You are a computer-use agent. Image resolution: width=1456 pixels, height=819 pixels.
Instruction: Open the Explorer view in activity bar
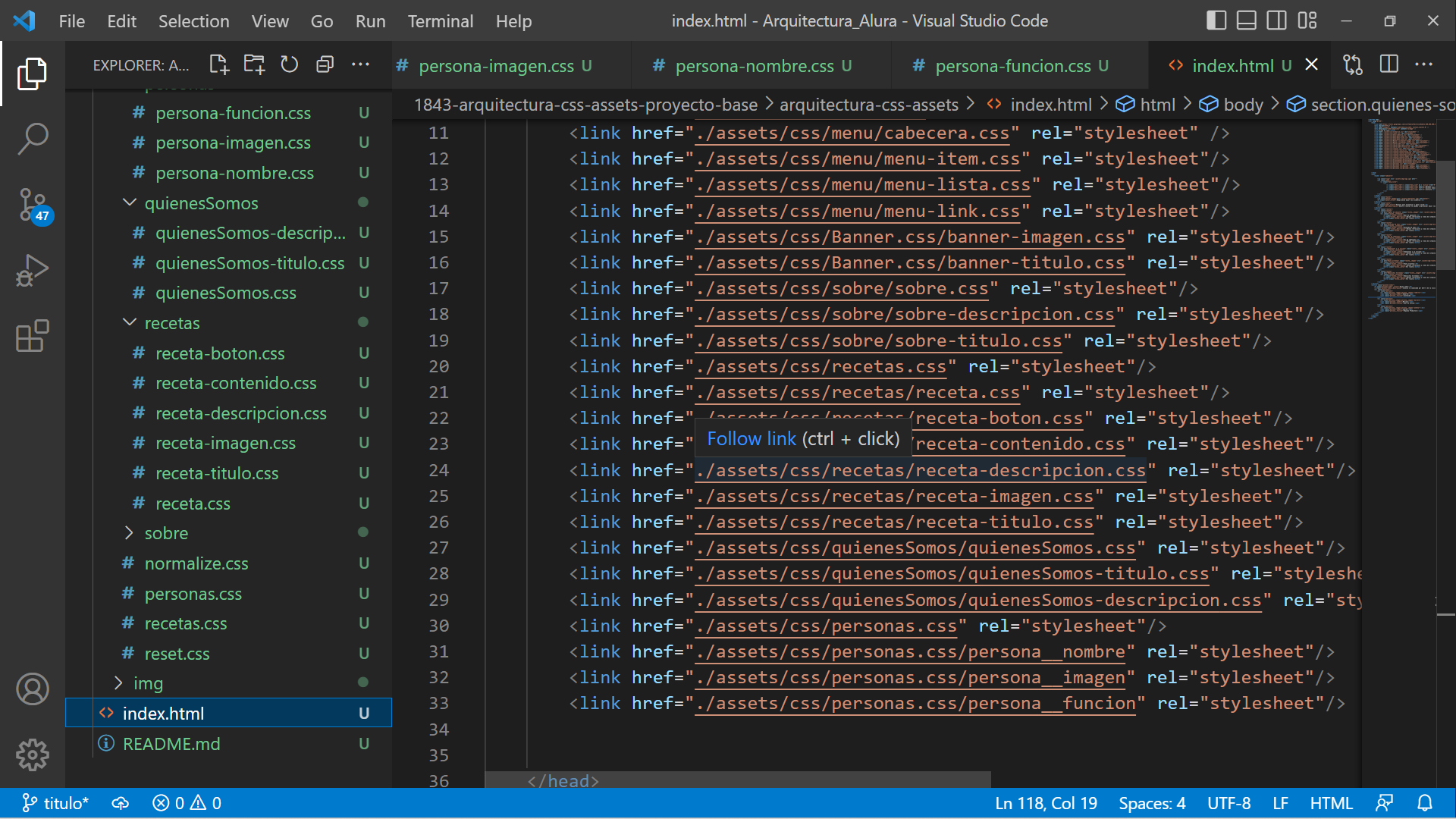pos(32,74)
